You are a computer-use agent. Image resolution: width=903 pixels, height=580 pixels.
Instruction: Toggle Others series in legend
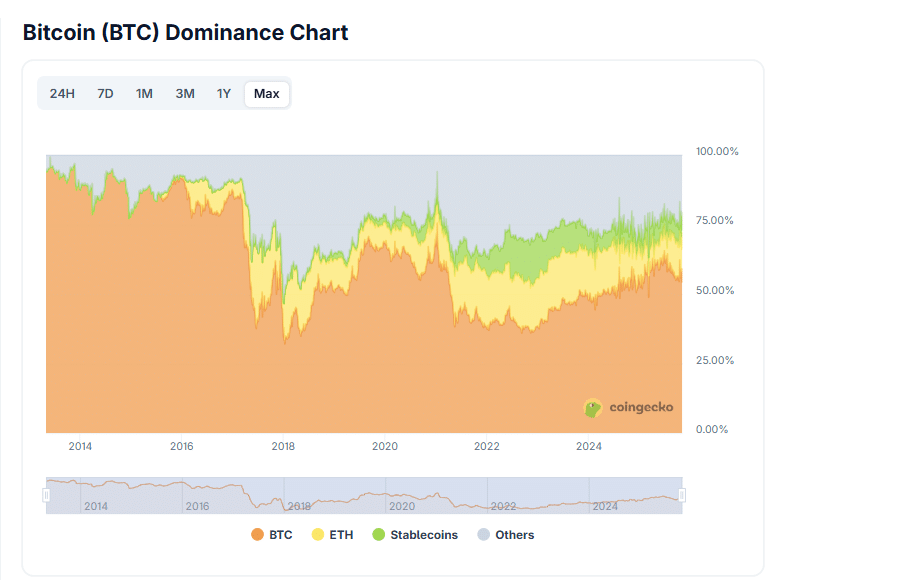[514, 535]
